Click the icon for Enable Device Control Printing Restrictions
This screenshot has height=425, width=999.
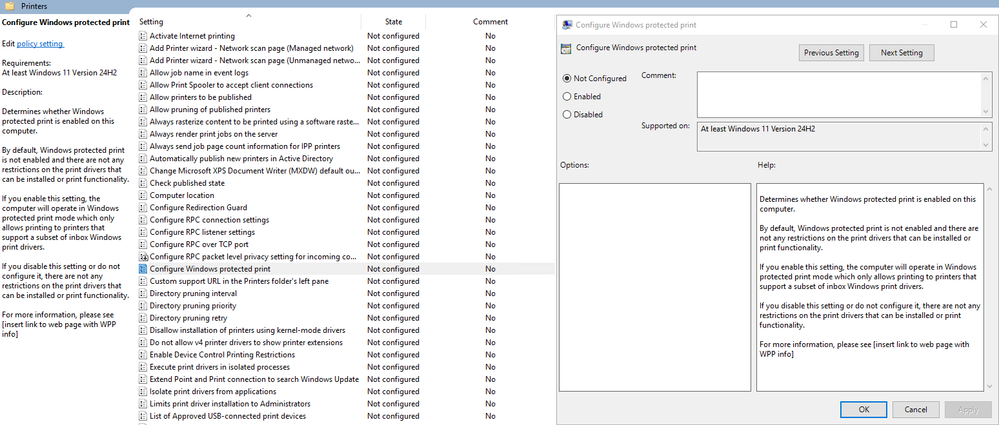coord(143,355)
